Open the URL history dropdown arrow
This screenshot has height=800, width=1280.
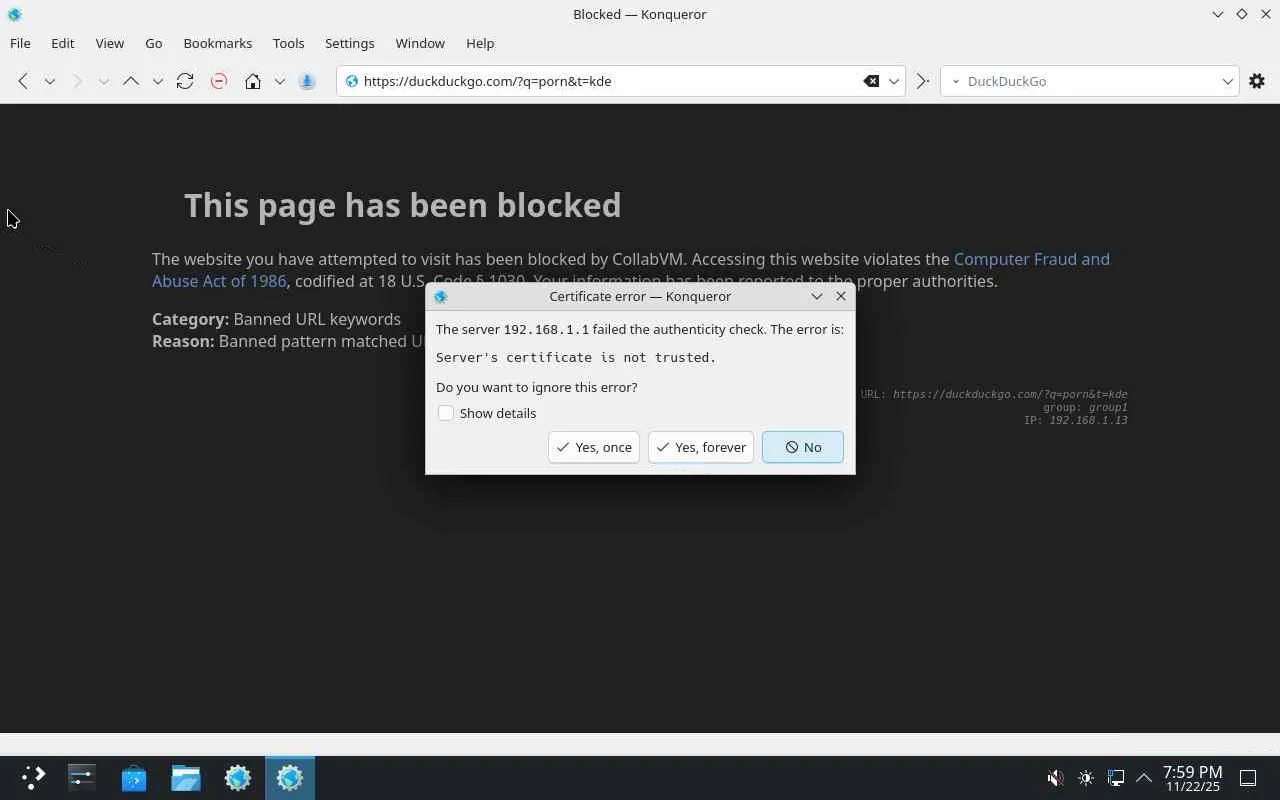[894, 81]
